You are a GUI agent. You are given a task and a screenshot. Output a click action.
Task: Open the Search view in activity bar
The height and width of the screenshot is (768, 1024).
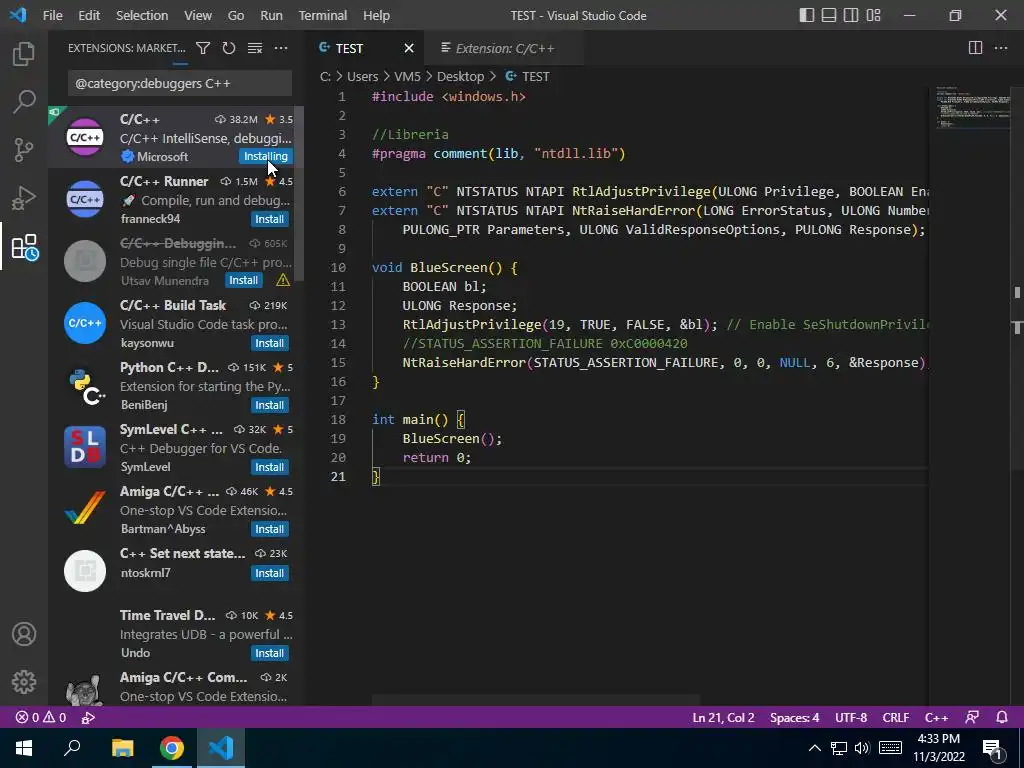[24, 101]
